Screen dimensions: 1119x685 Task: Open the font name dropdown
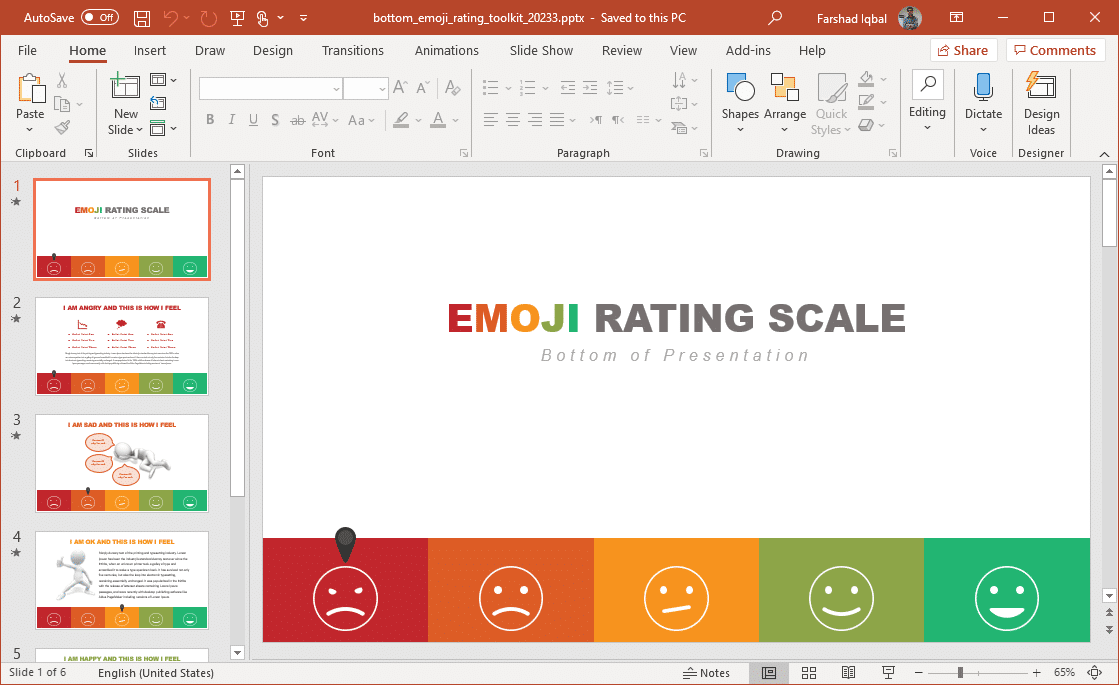pyautogui.click(x=336, y=89)
